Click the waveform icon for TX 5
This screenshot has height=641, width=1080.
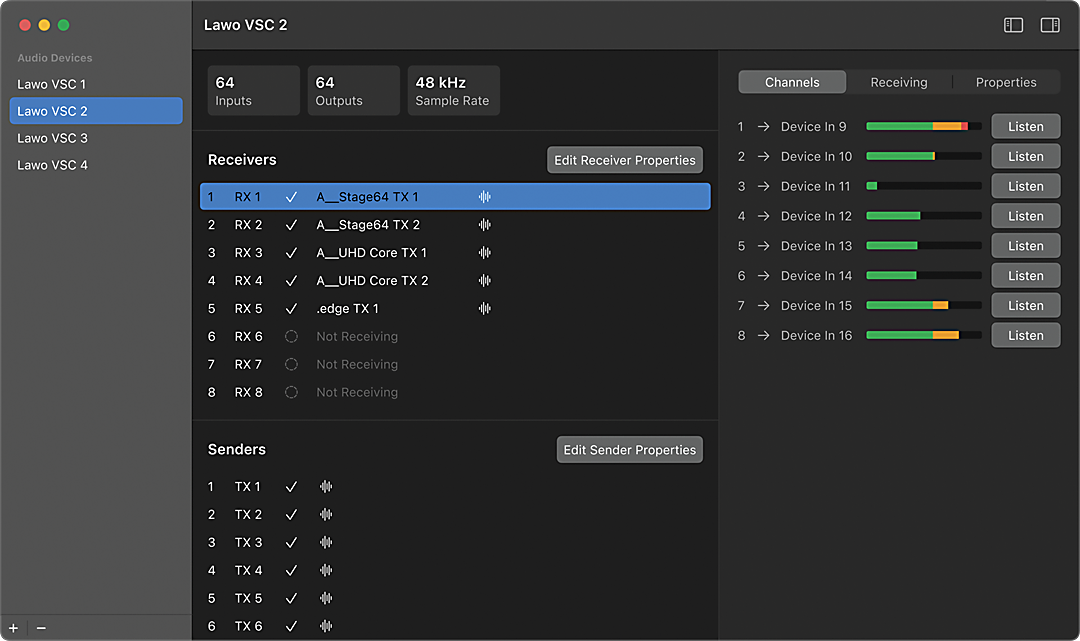point(326,598)
